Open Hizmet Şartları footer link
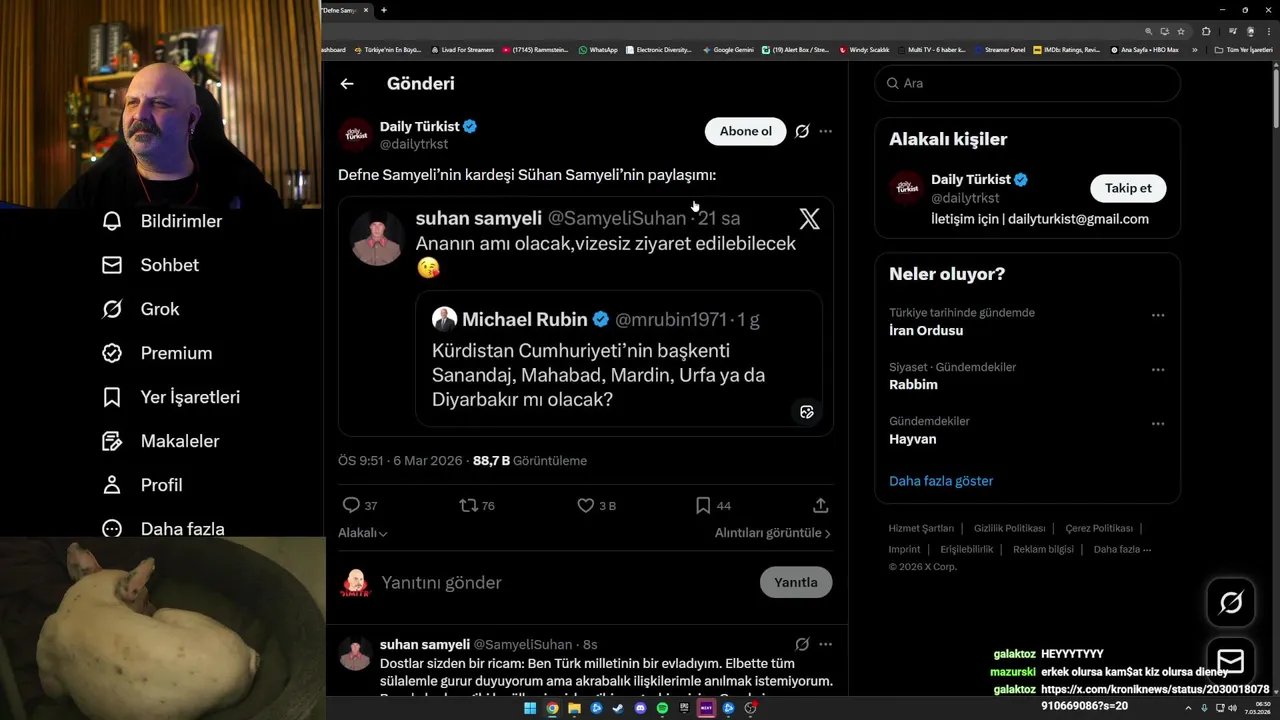This screenshot has width=1280, height=720. coord(921,528)
